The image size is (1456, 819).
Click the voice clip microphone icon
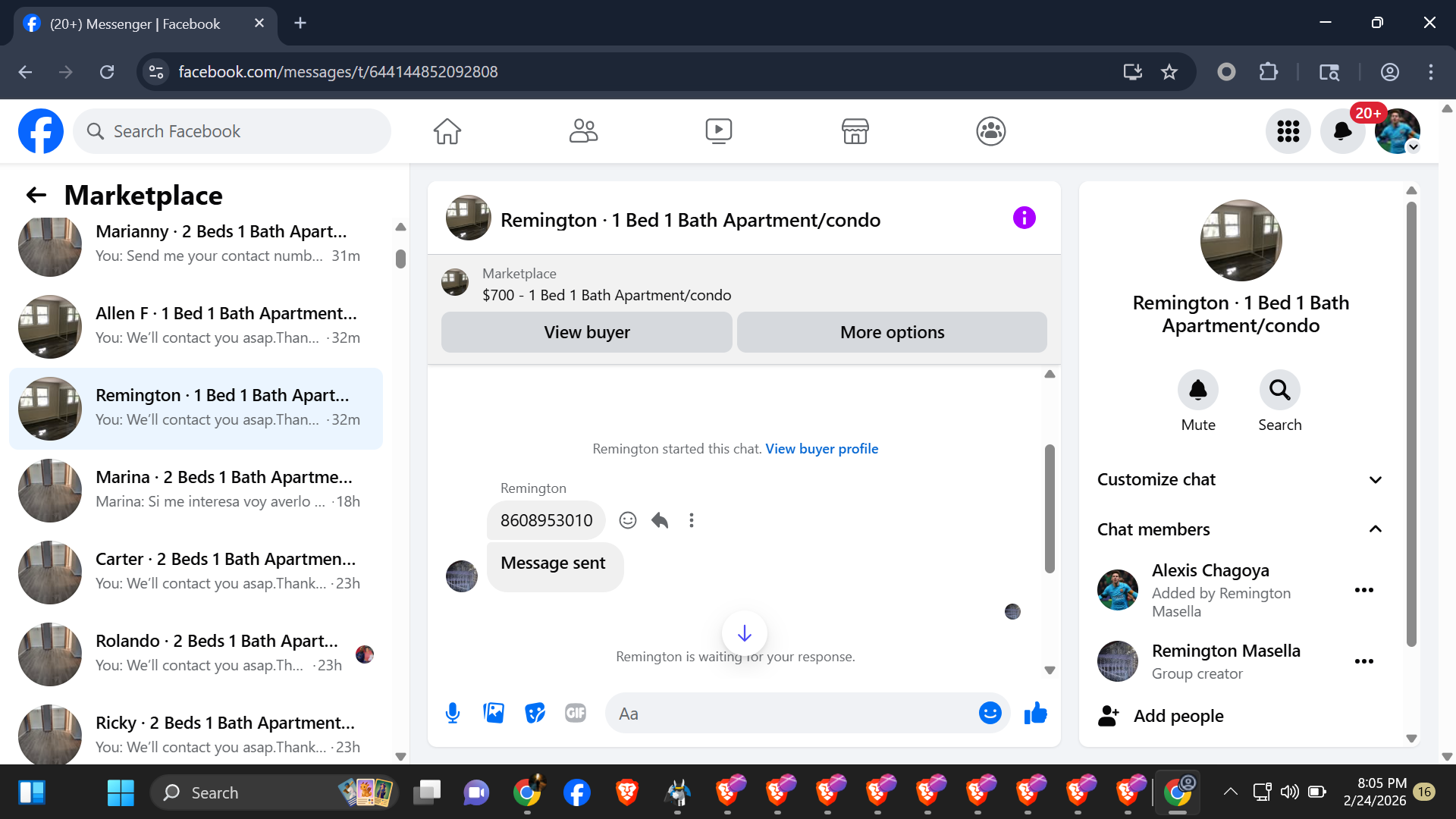coord(453,713)
